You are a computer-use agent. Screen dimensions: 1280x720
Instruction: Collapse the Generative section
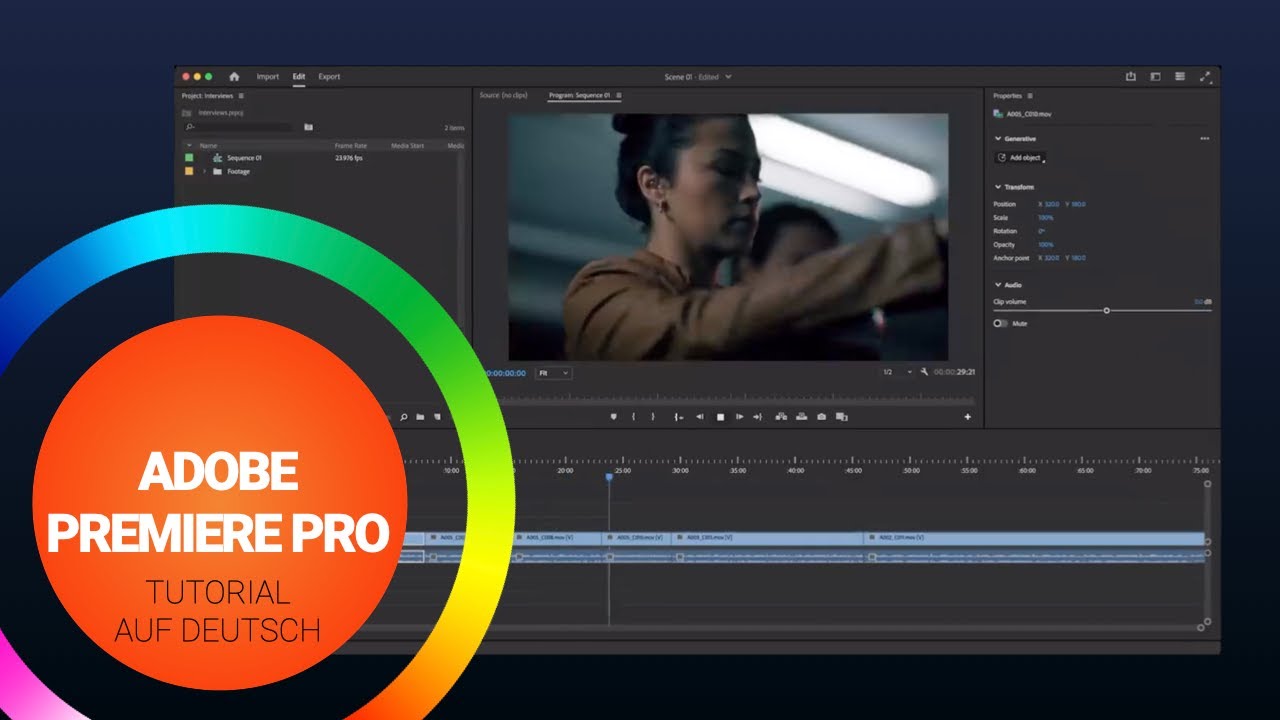(997, 139)
